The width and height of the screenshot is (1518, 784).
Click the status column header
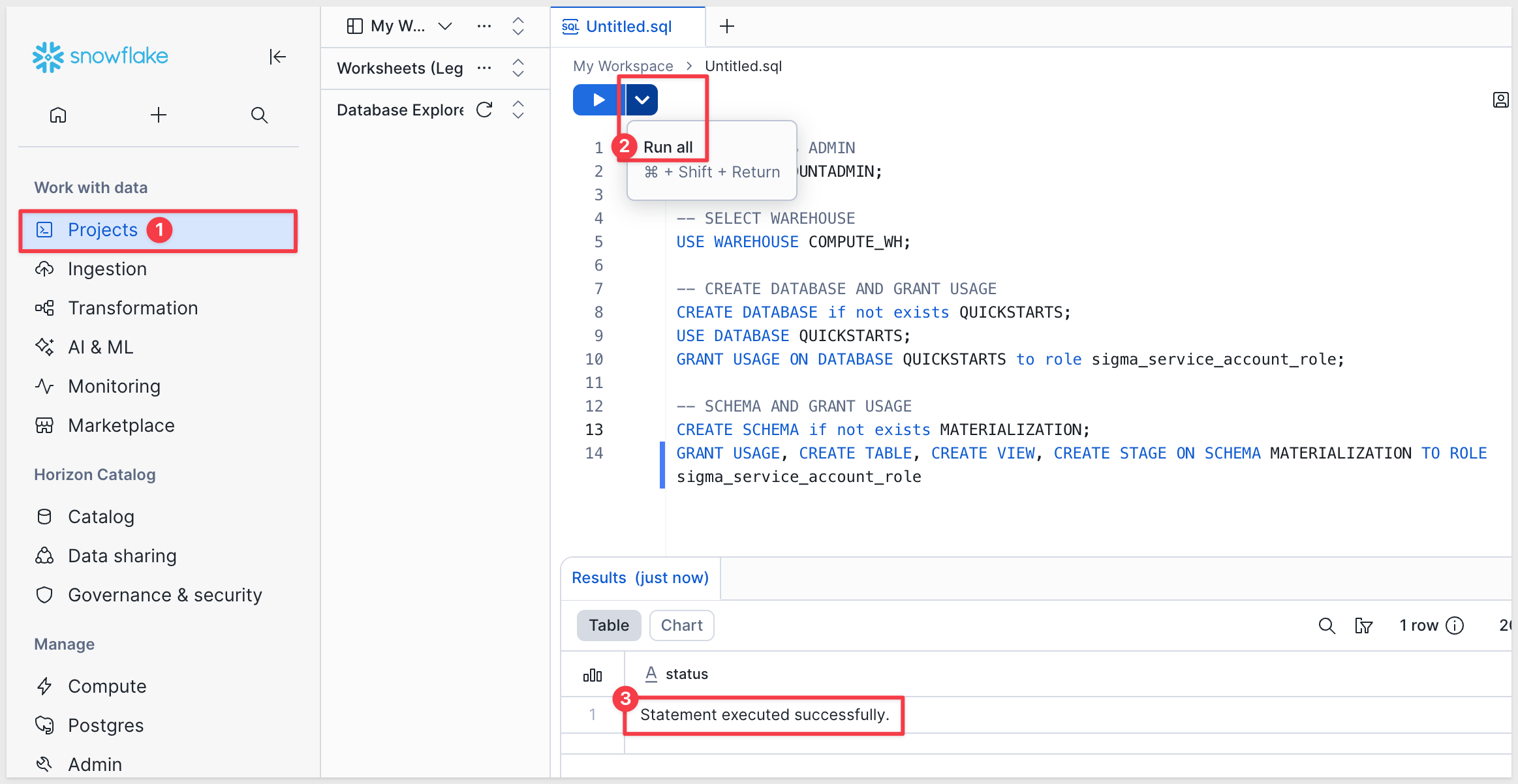point(686,674)
